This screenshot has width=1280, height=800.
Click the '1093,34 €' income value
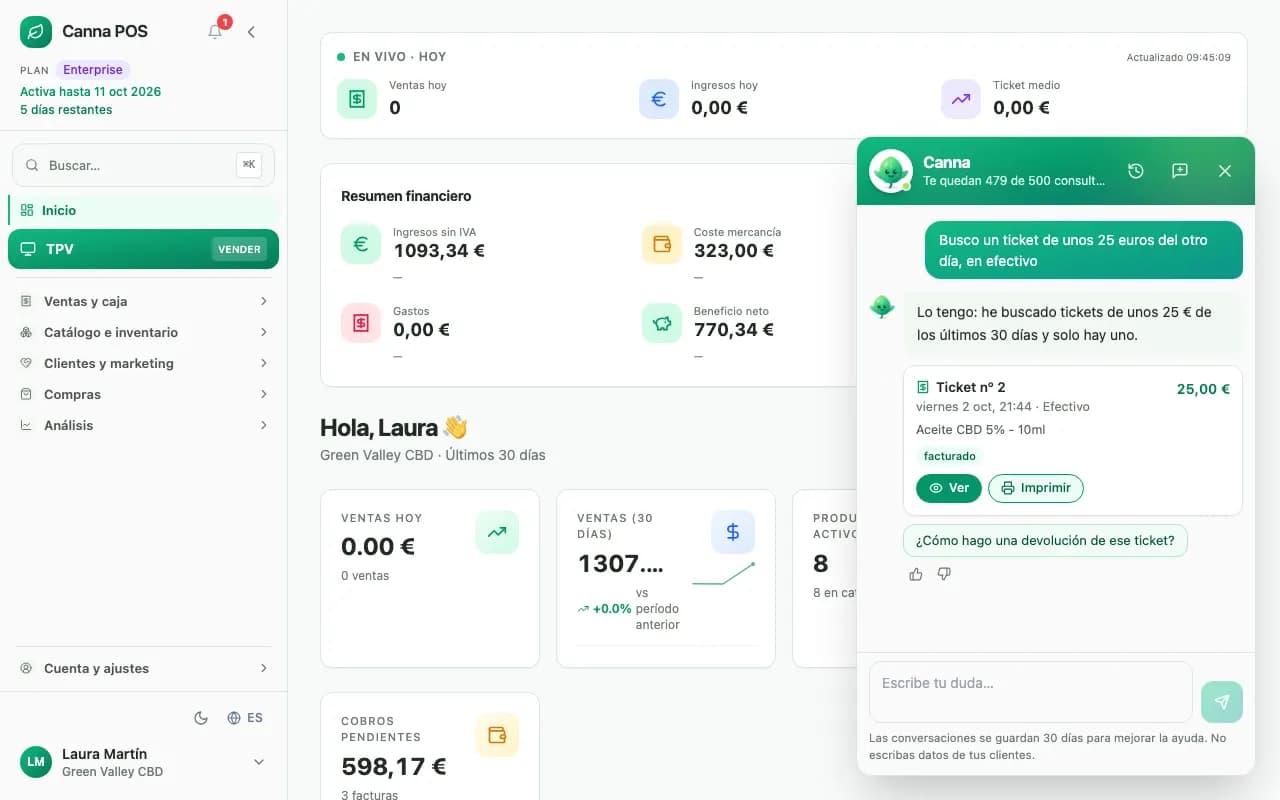click(x=439, y=251)
